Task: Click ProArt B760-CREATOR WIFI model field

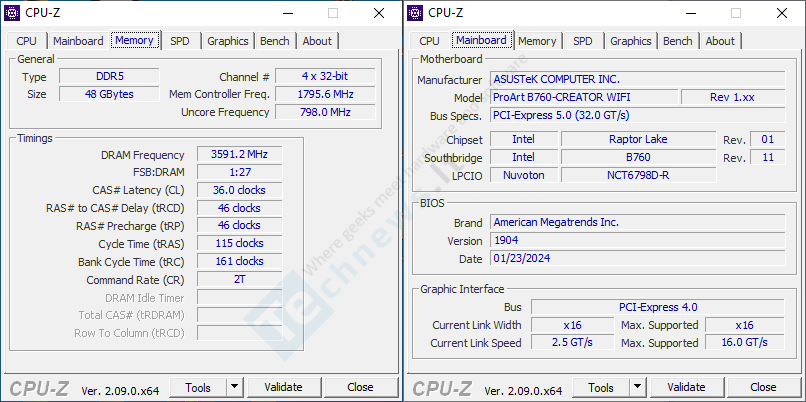Action: 584,97
